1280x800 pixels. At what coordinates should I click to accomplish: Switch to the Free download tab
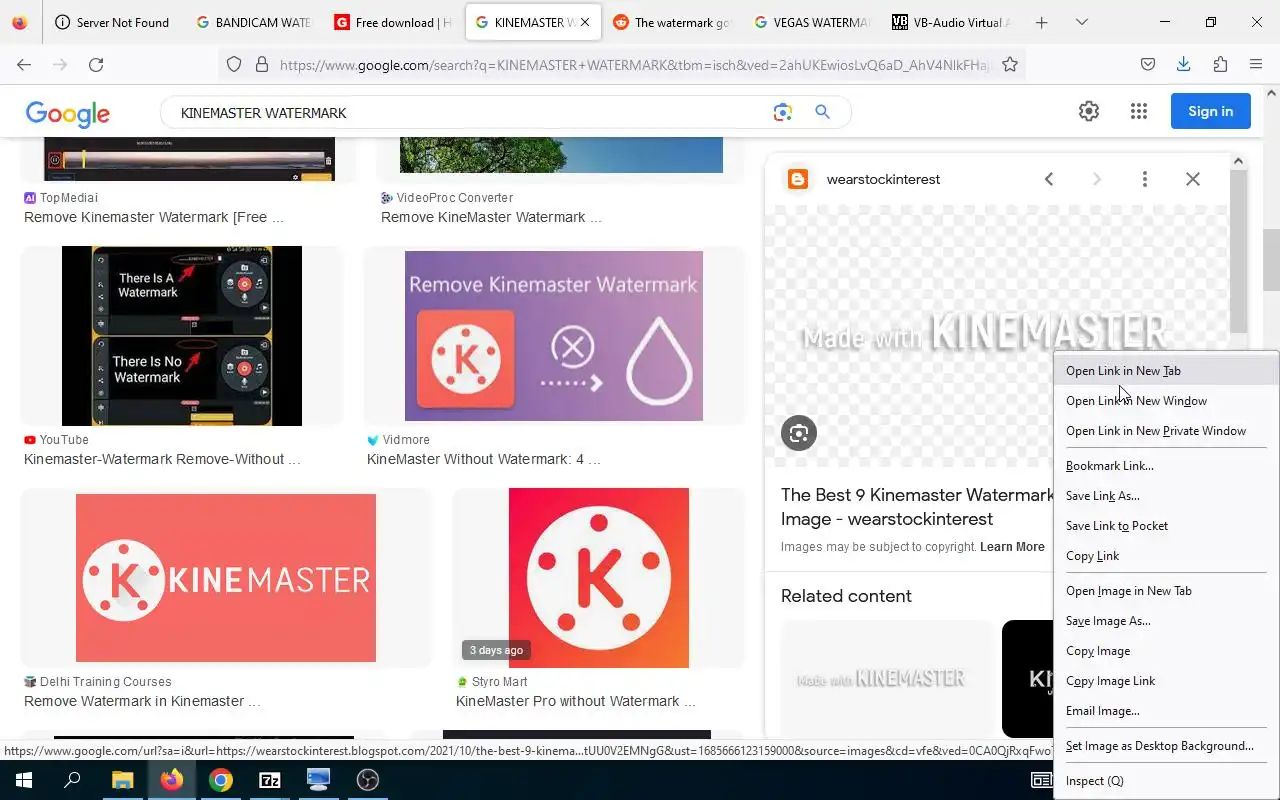(393, 22)
